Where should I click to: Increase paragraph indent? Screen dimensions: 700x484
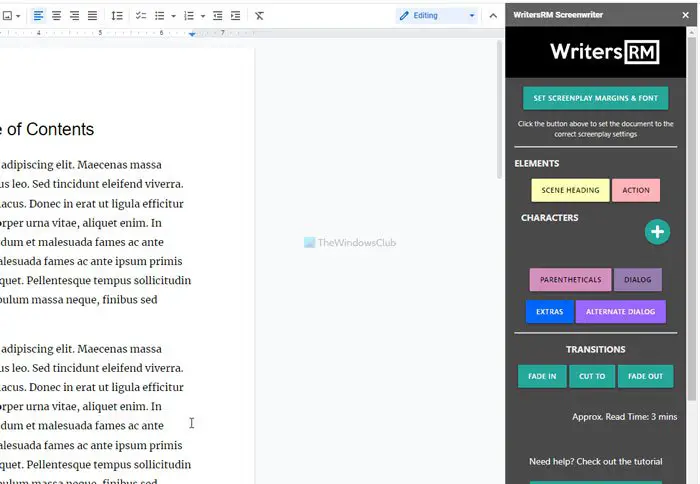pos(236,16)
